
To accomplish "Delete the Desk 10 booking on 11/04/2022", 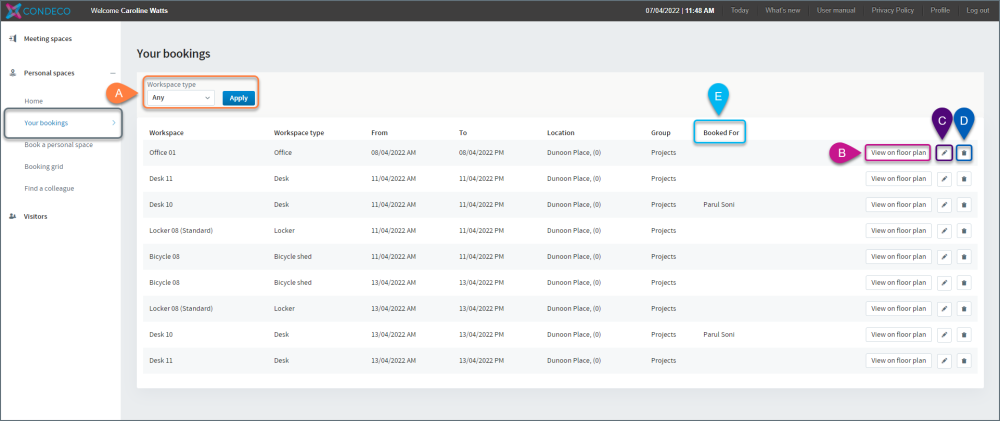I will [964, 205].
